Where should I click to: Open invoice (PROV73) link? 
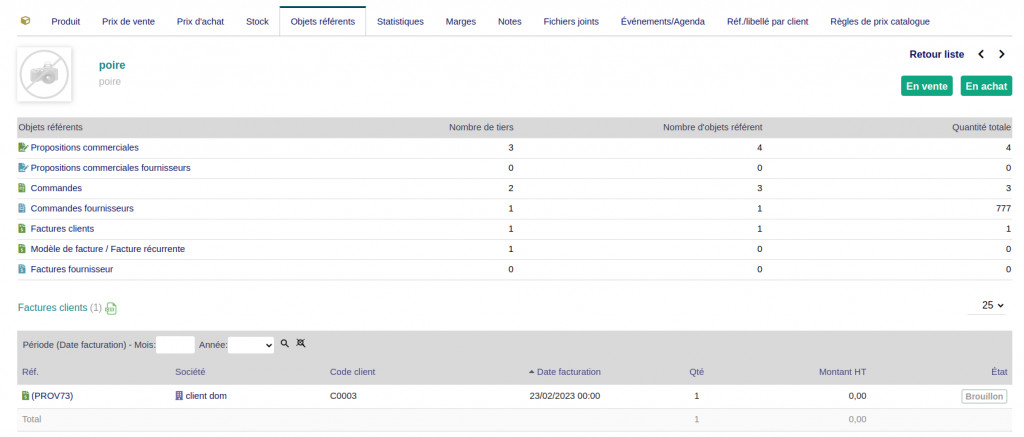tap(52, 396)
